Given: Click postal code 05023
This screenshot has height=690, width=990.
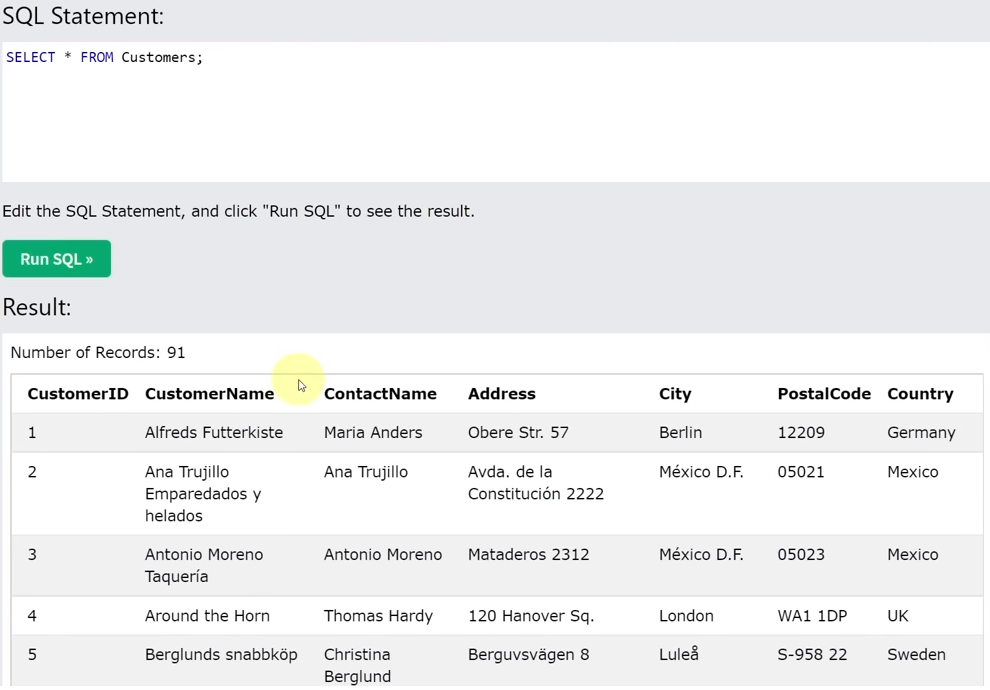Looking at the screenshot, I should [x=801, y=555].
